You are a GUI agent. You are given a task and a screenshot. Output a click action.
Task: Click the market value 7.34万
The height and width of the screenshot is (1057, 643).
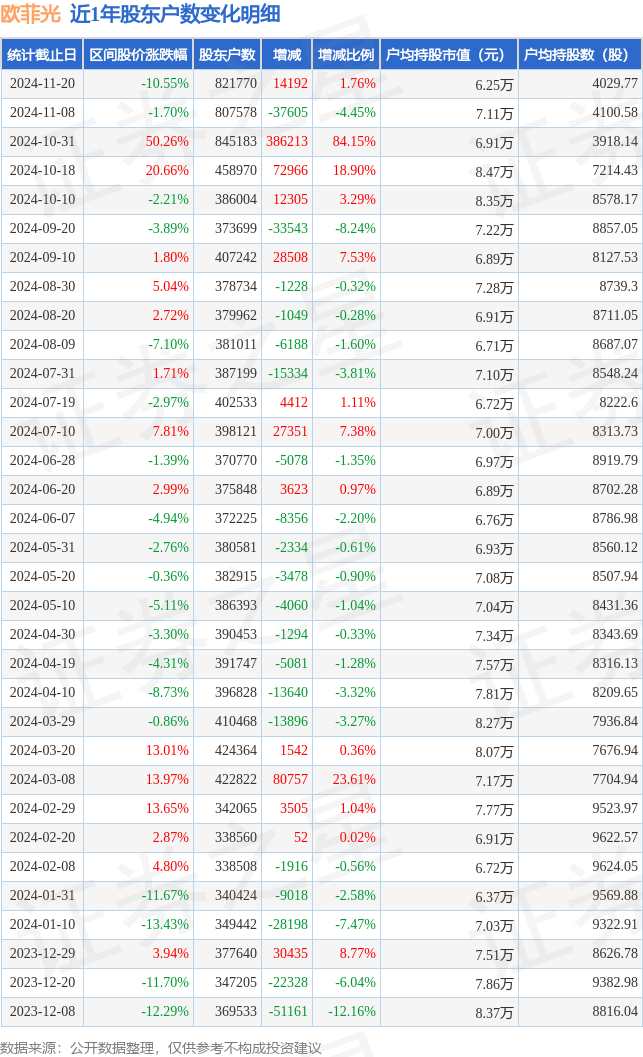[x=494, y=636]
